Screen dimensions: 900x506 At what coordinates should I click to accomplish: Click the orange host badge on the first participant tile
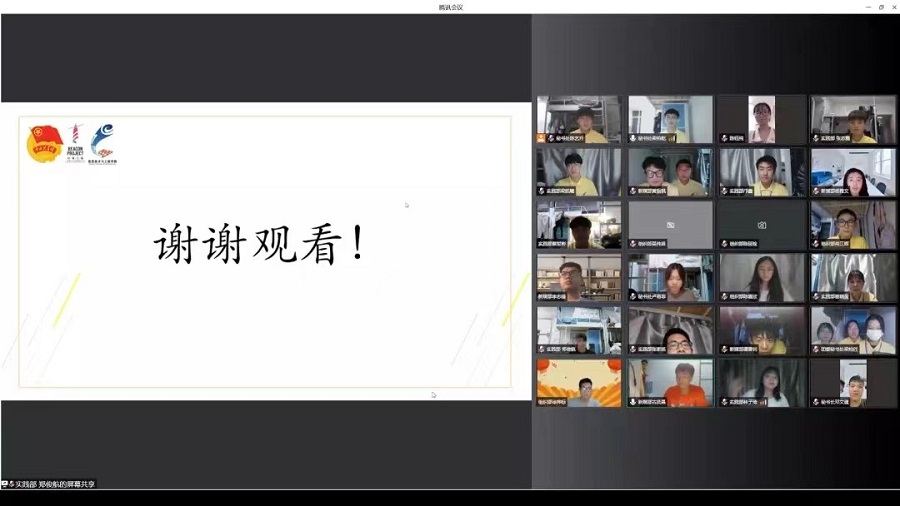pos(541,137)
